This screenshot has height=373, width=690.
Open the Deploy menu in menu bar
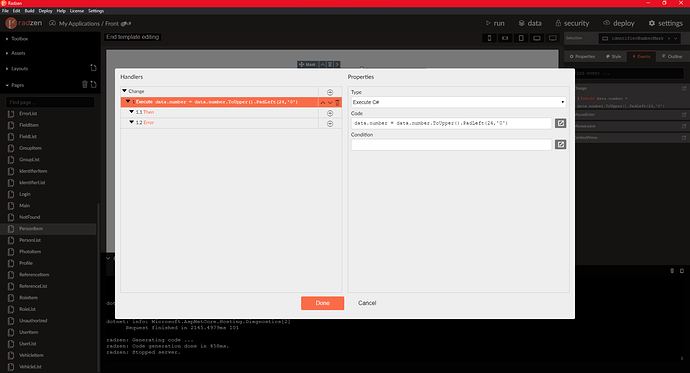[x=45, y=11]
